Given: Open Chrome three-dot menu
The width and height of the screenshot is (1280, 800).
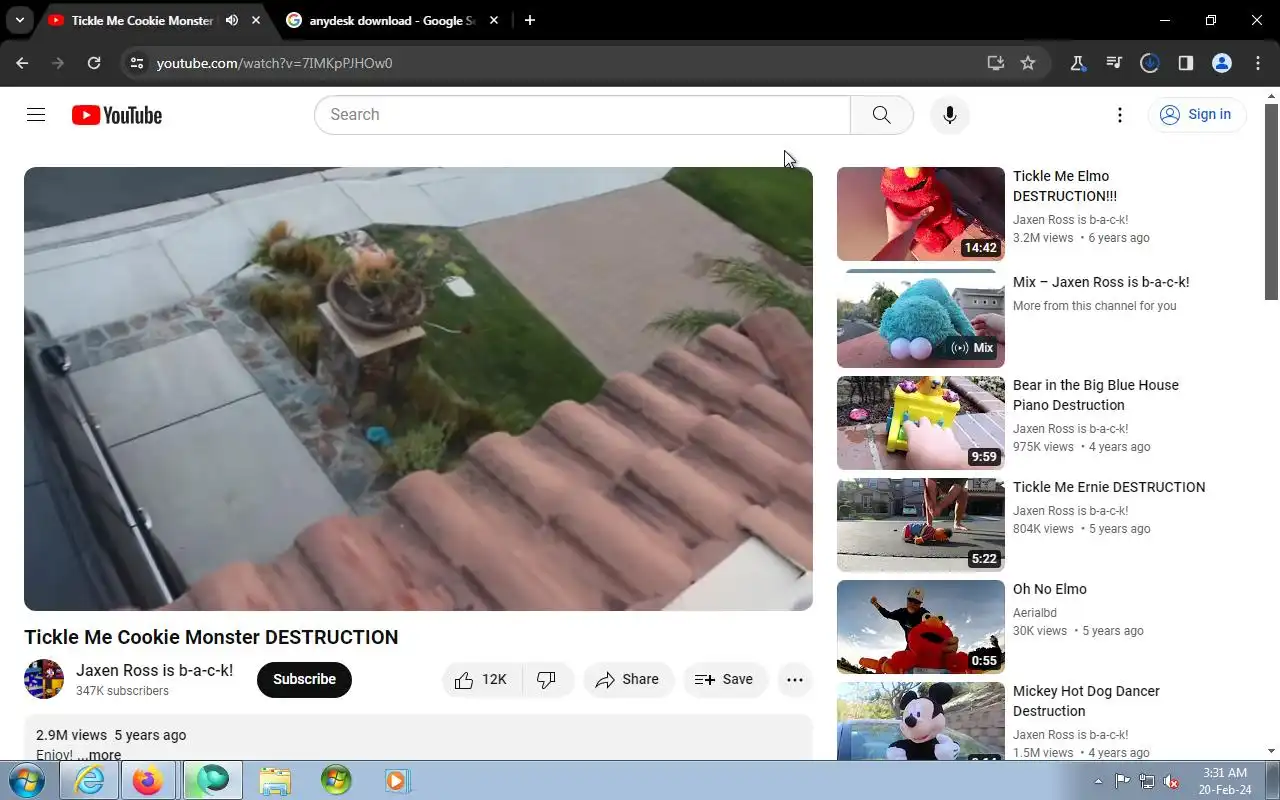Looking at the screenshot, I should tap(1258, 63).
